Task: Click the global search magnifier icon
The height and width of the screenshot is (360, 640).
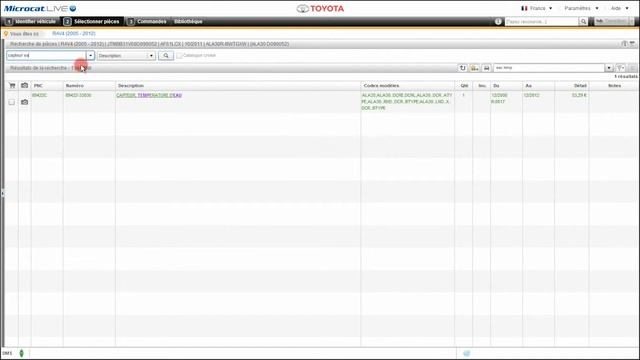Action: pos(583,22)
